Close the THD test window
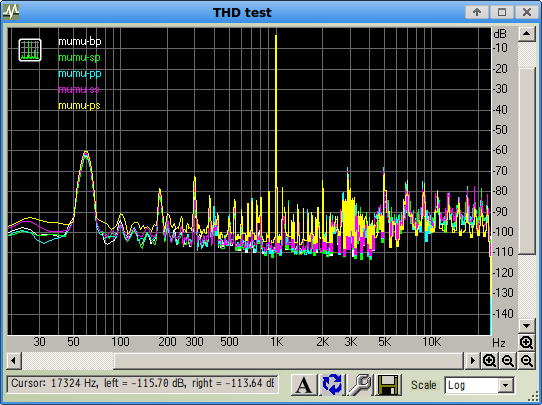 pyautogui.click(x=527, y=12)
